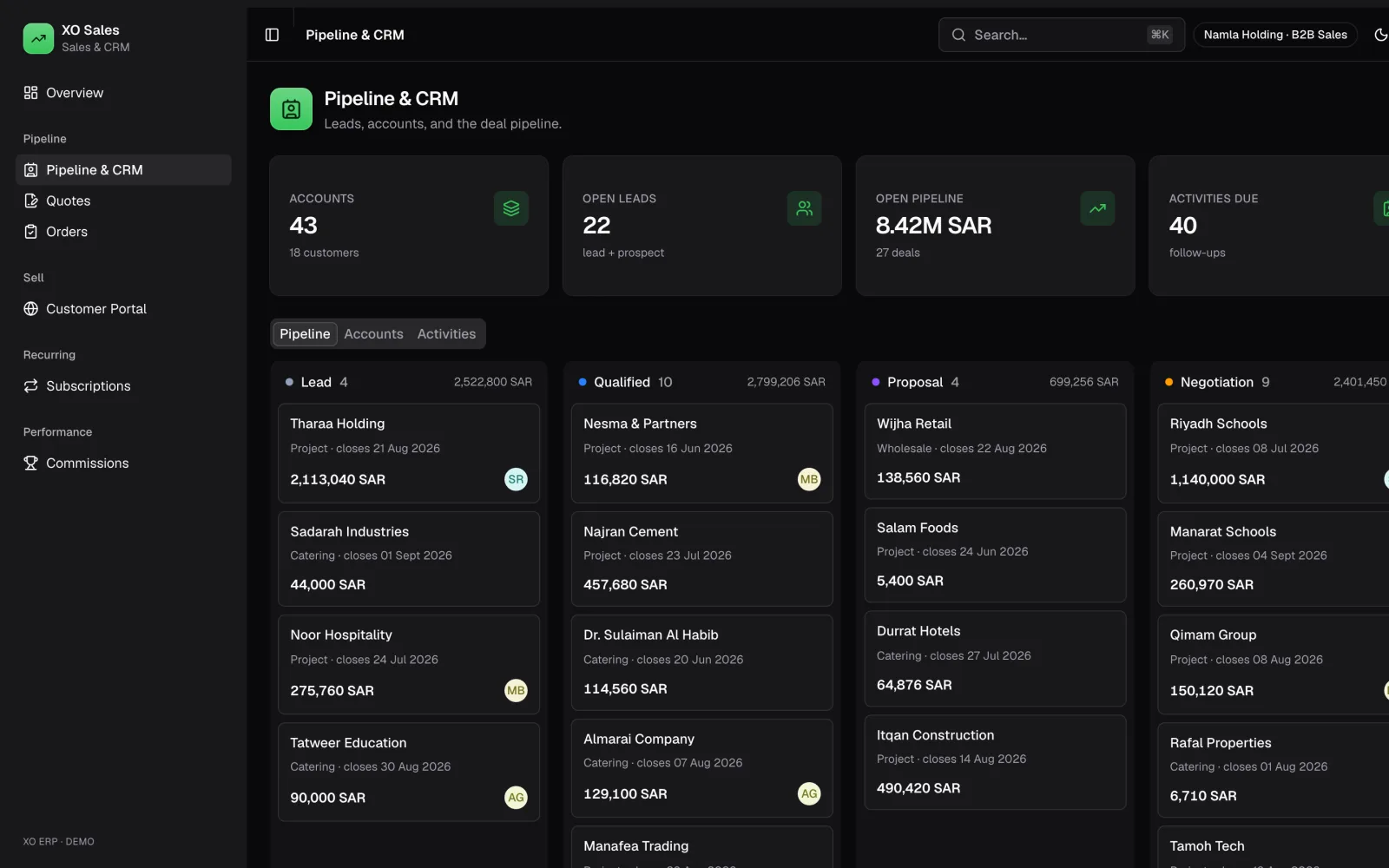This screenshot has height=868, width=1389.
Task: Open the Manafea Trading deal card
Action: click(x=702, y=847)
